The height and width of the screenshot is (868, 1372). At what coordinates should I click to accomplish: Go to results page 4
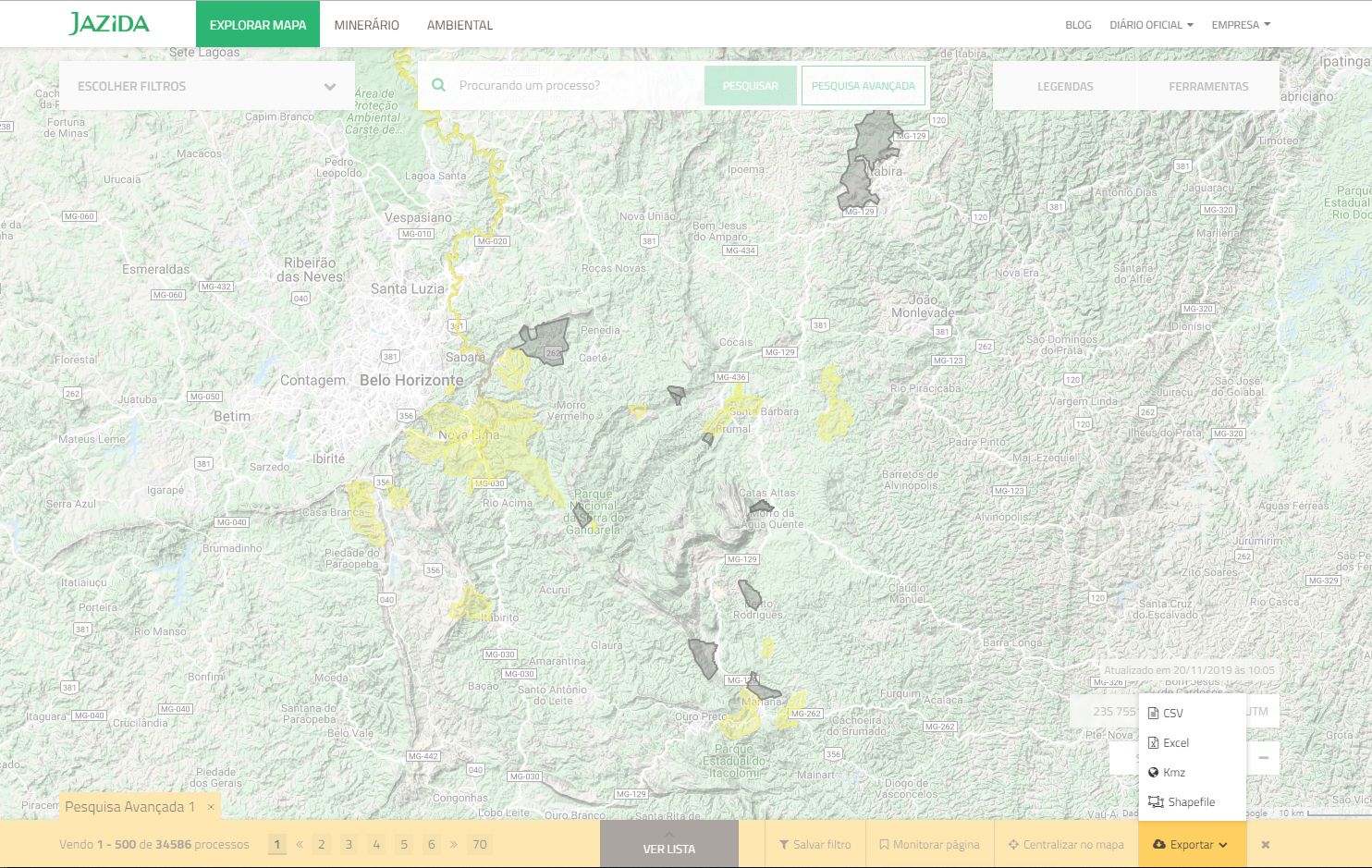point(376,844)
